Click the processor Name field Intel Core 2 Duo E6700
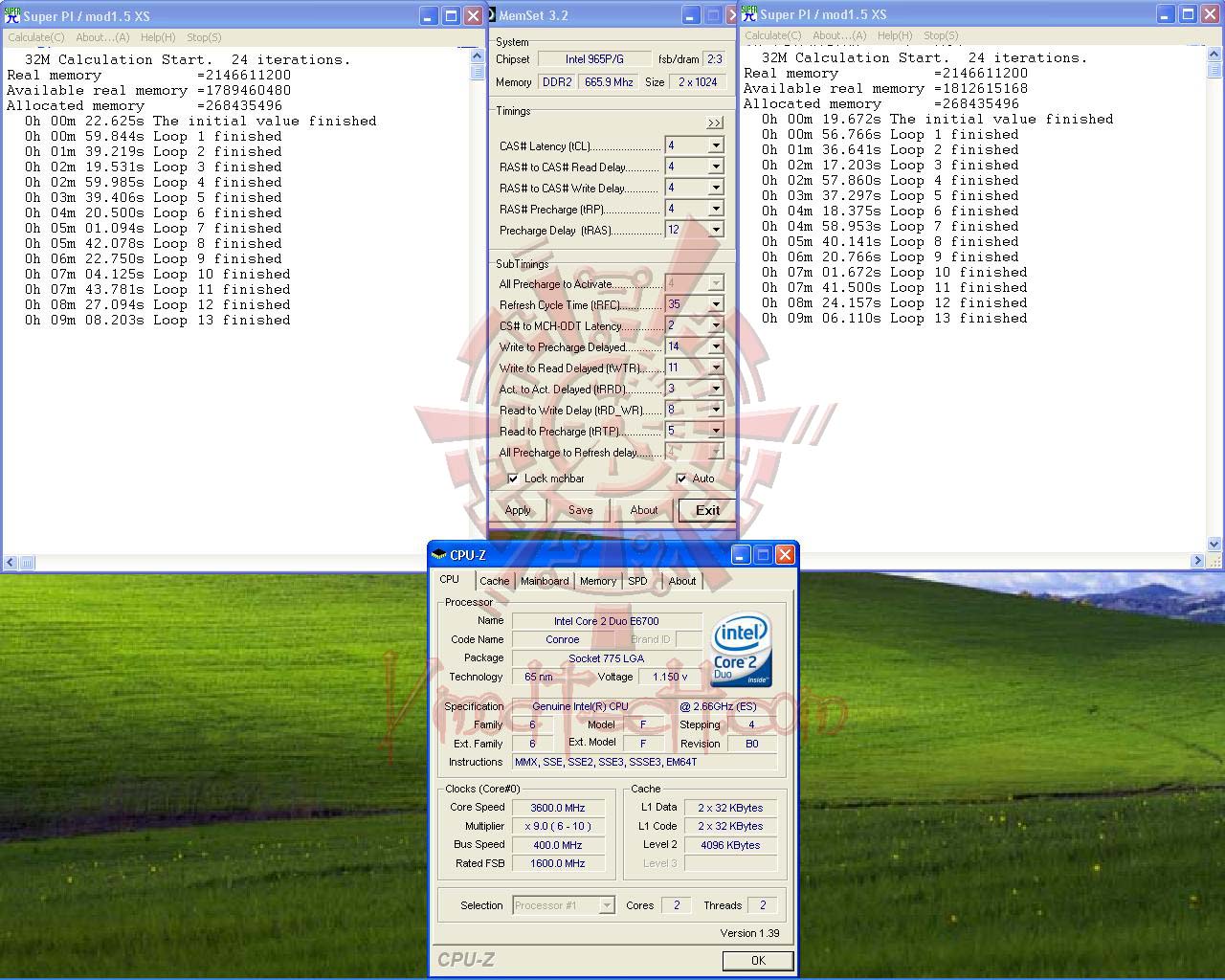Viewport: 1225px width, 980px height. (607, 621)
